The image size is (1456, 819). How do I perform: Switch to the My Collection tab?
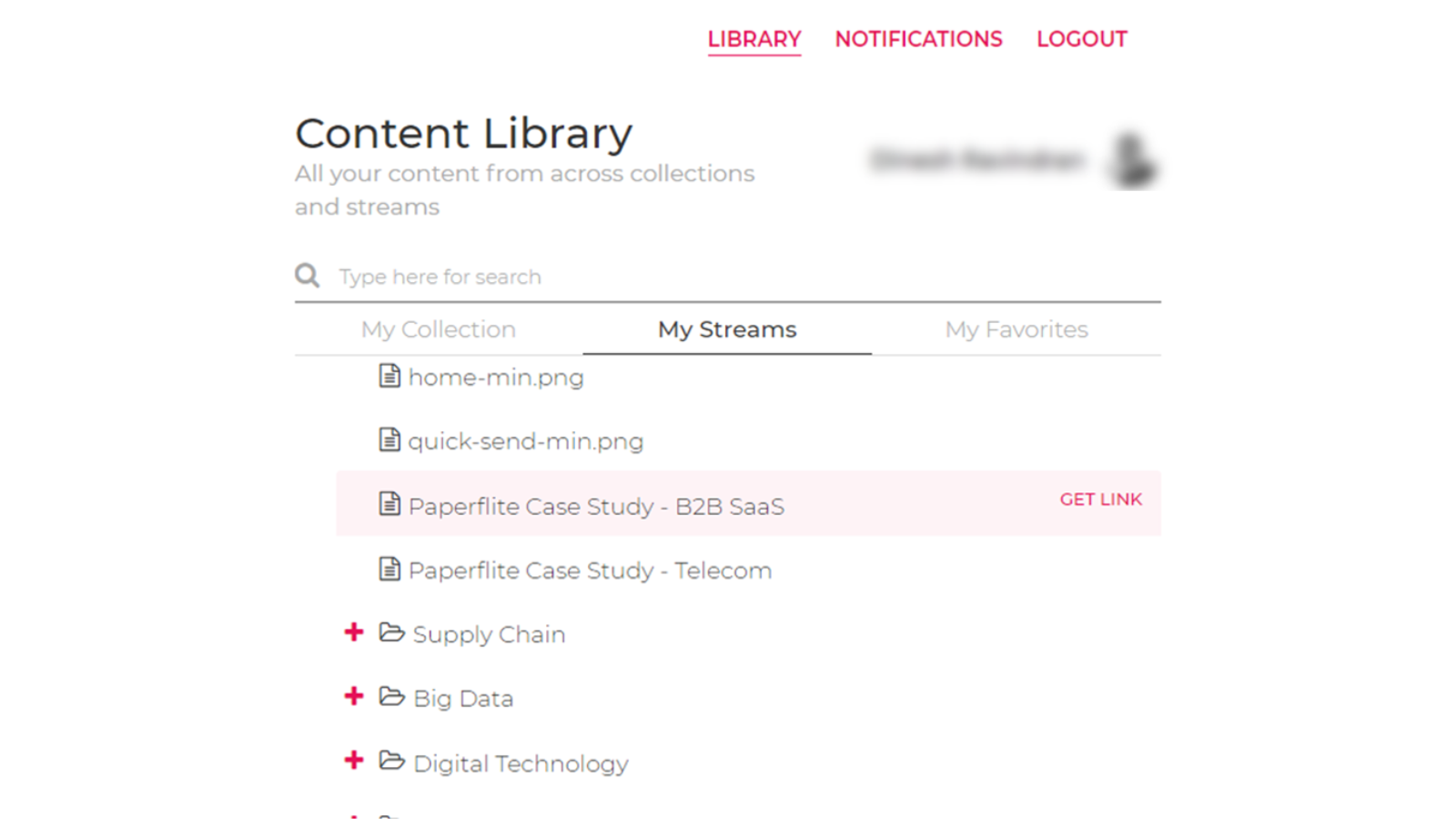[x=439, y=329]
